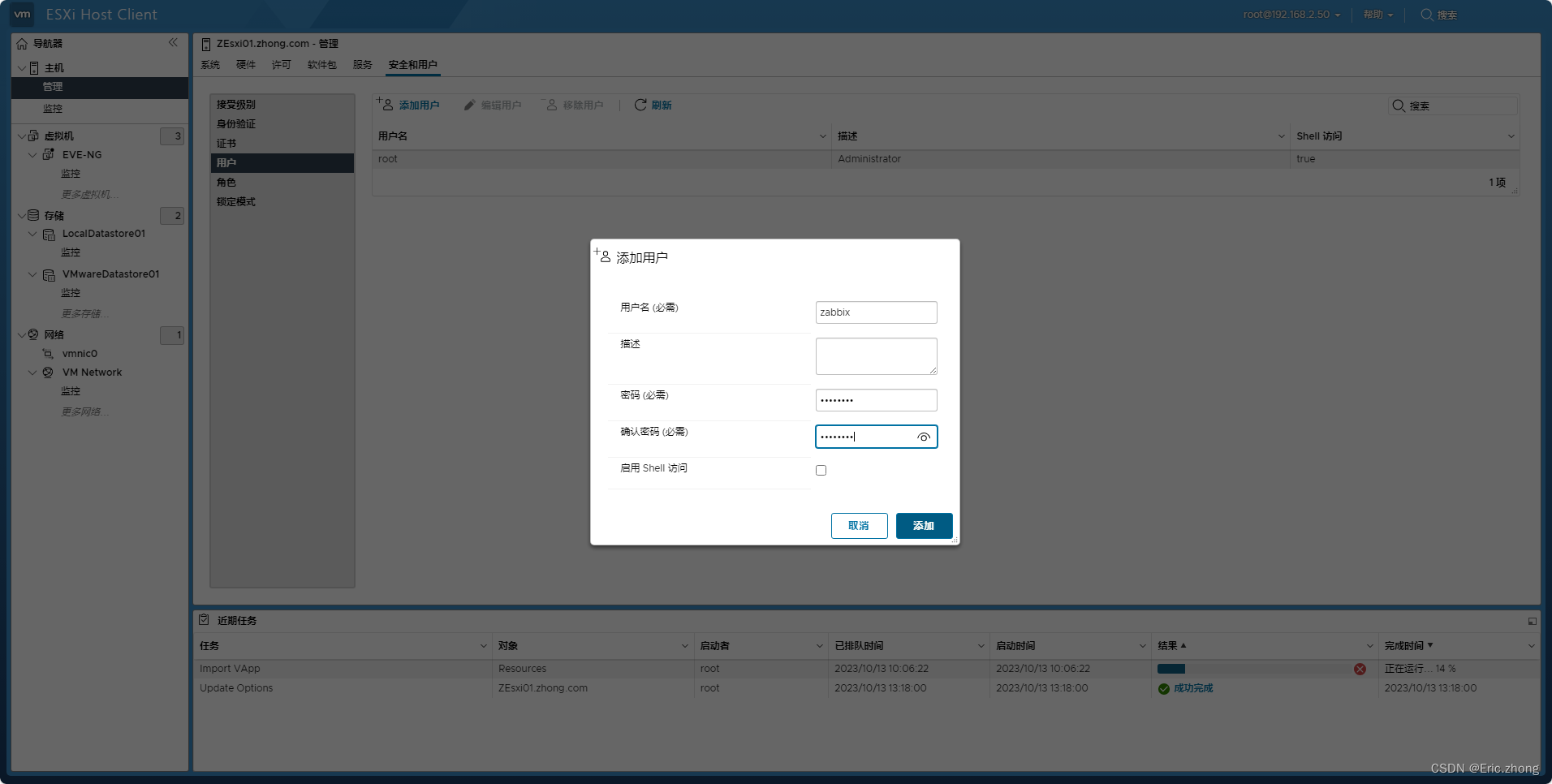Screen dimensions: 1552x784
Task: Open the User name column dropdown
Action: (x=822, y=136)
